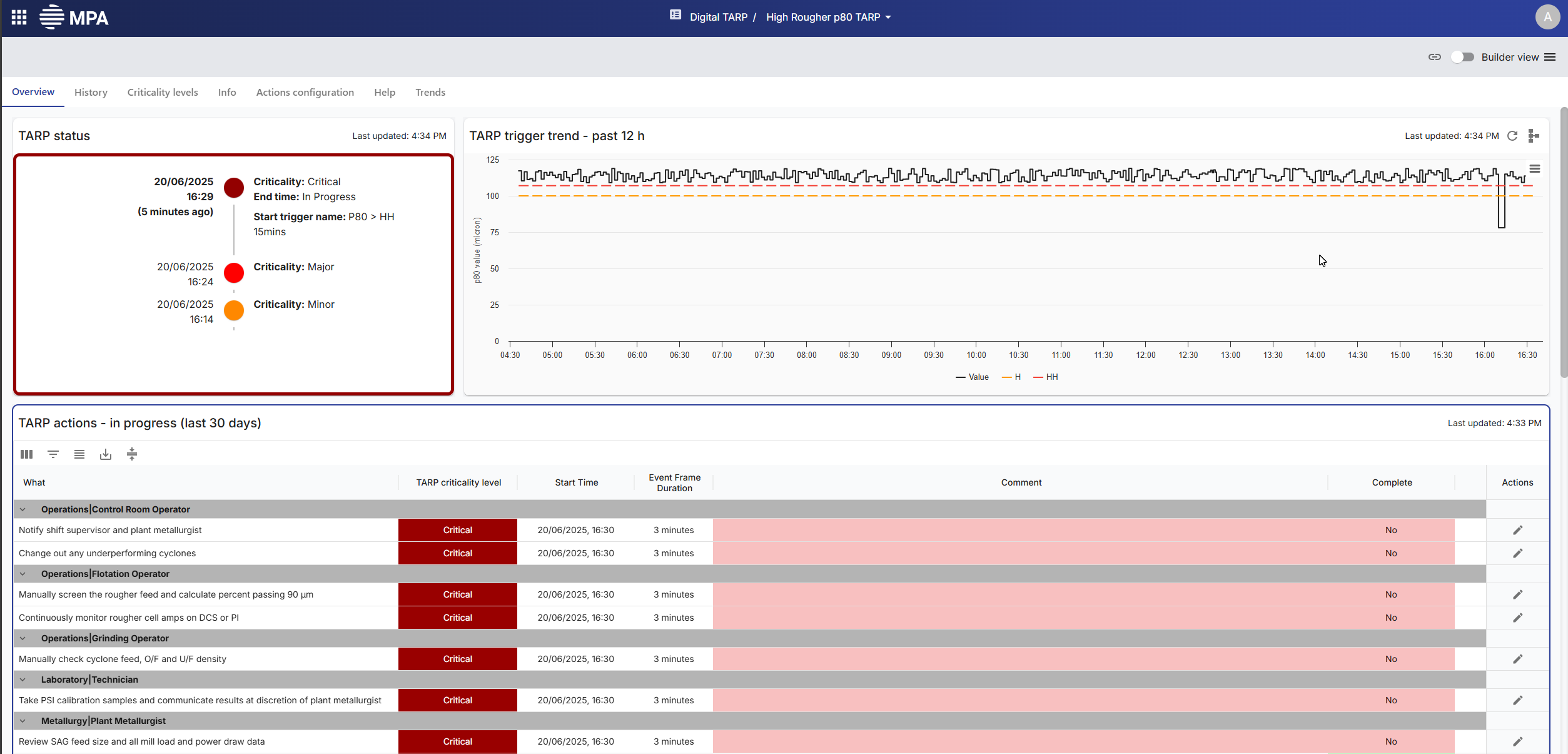The height and width of the screenshot is (754, 1568).
Task: Click 'TARP status' panel title
Action: coord(54,136)
